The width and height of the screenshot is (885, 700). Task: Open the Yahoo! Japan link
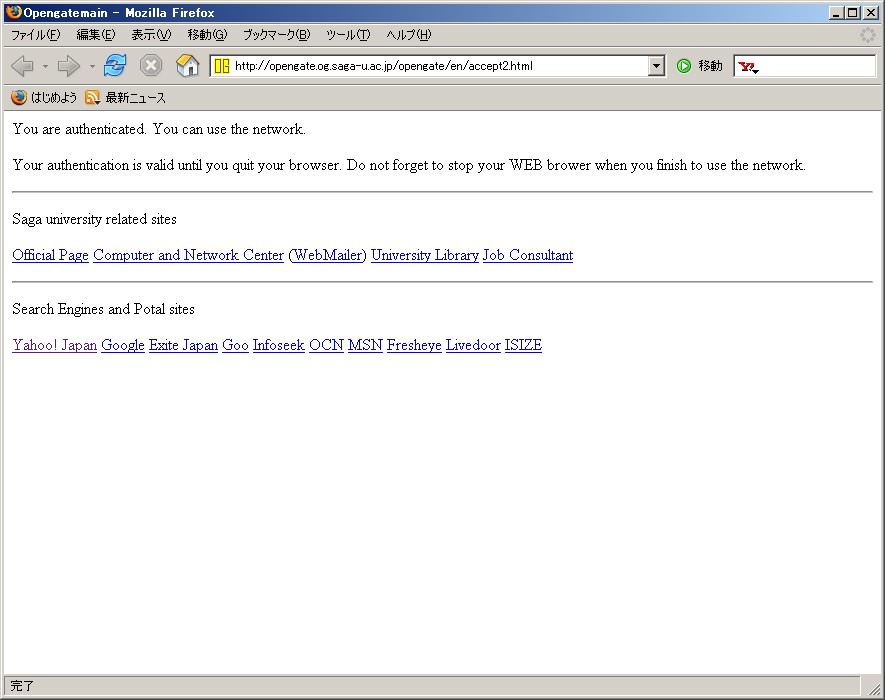55,345
